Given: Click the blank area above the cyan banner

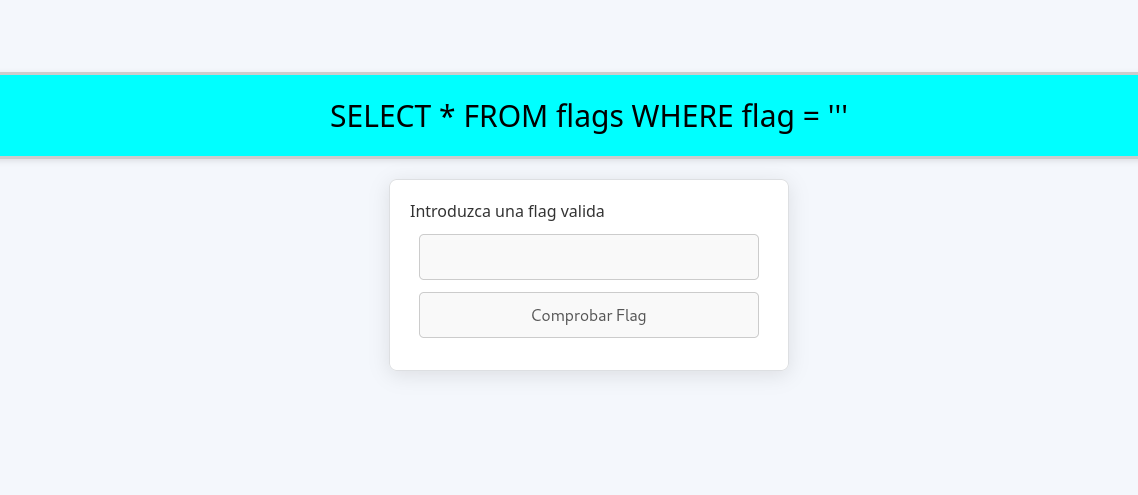Looking at the screenshot, I should tap(569, 36).
